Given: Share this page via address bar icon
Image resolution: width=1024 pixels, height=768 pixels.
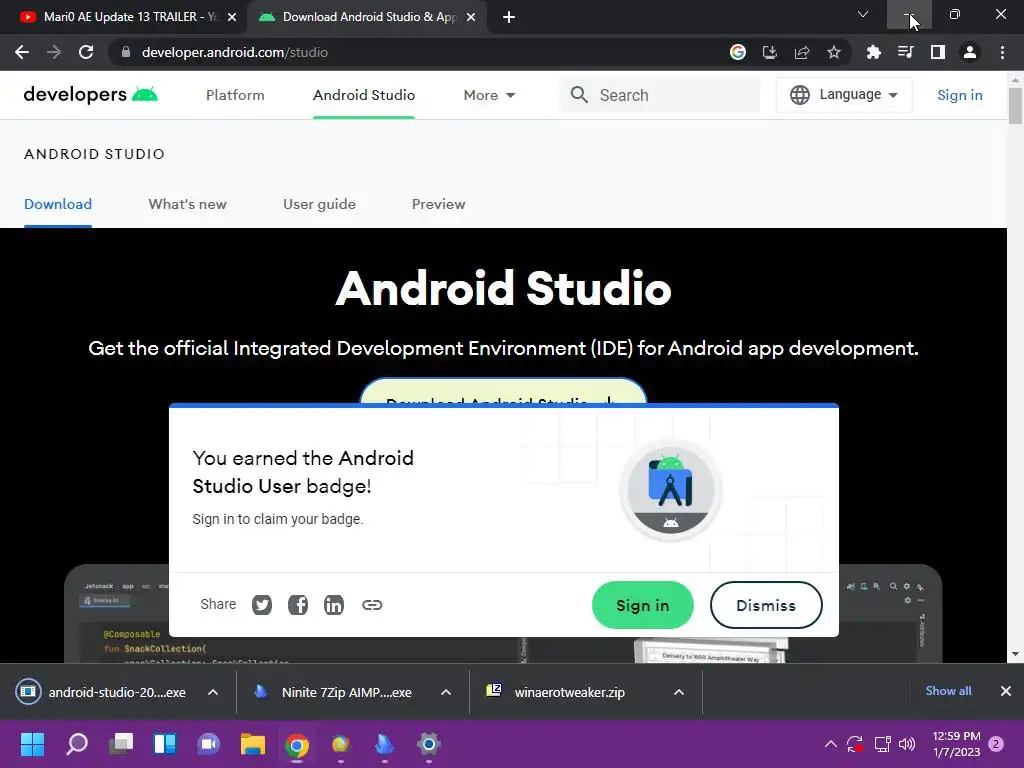Looking at the screenshot, I should click(802, 52).
